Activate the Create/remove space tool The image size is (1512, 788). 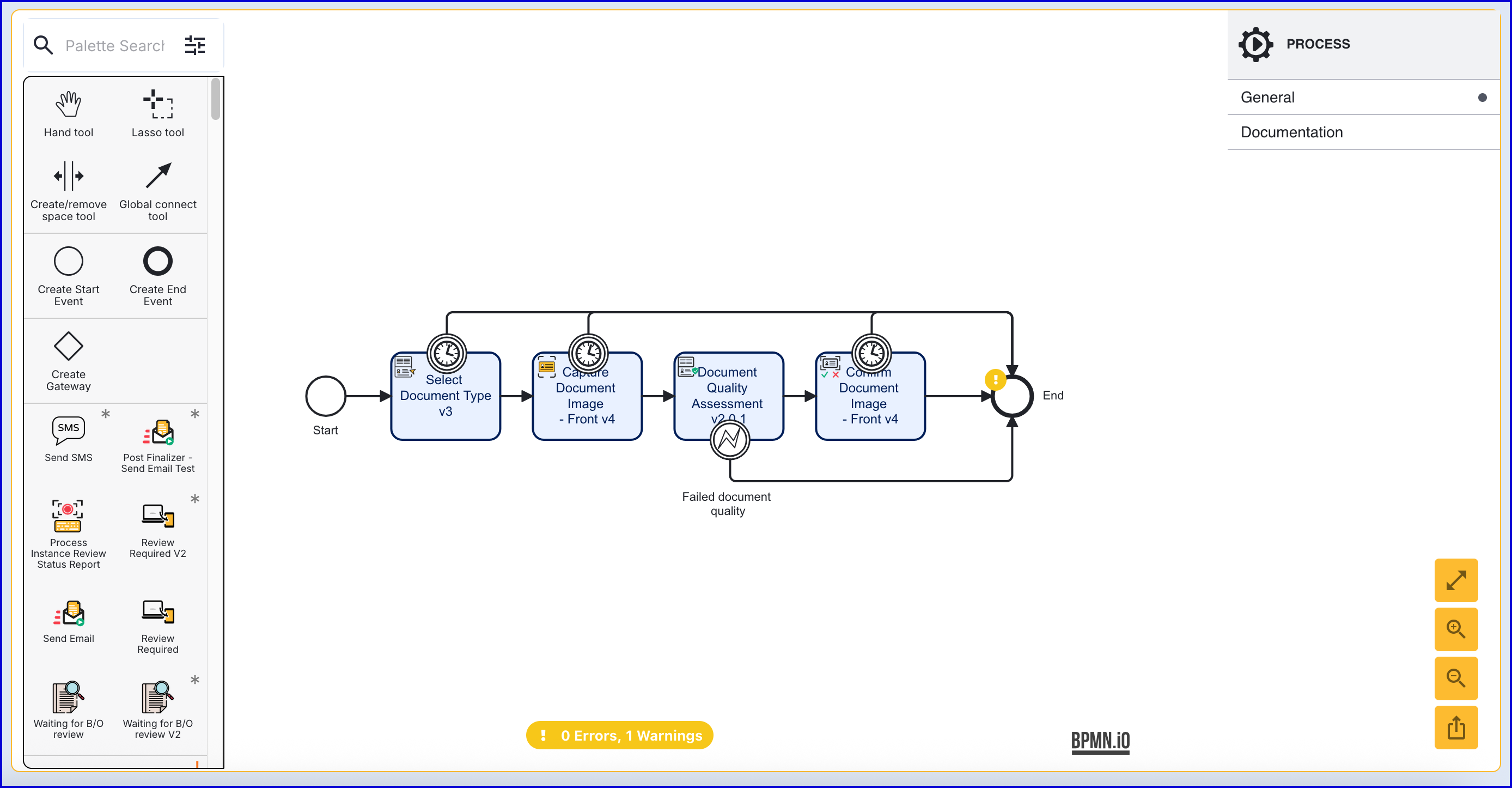tap(68, 176)
